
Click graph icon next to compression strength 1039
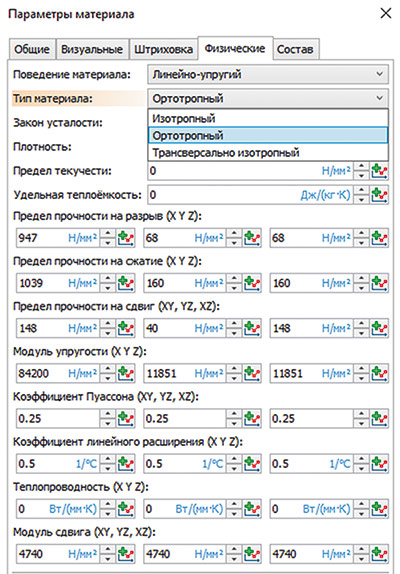126,283
